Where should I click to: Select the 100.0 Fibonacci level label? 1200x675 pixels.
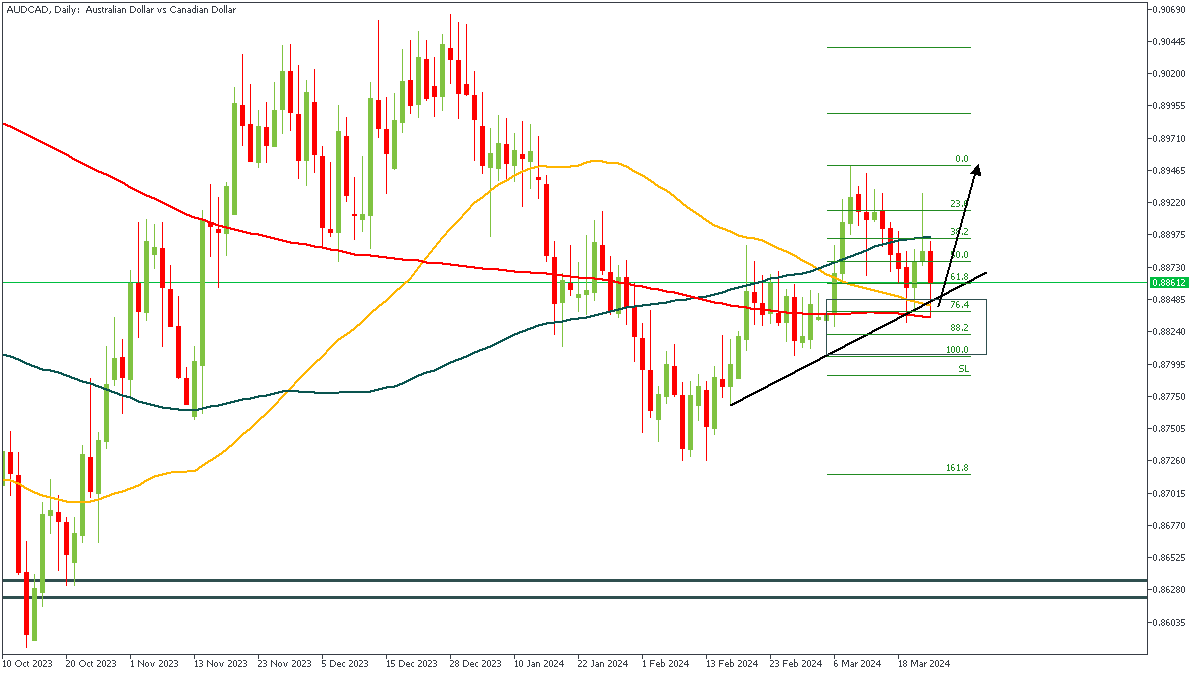click(x=957, y=350)
